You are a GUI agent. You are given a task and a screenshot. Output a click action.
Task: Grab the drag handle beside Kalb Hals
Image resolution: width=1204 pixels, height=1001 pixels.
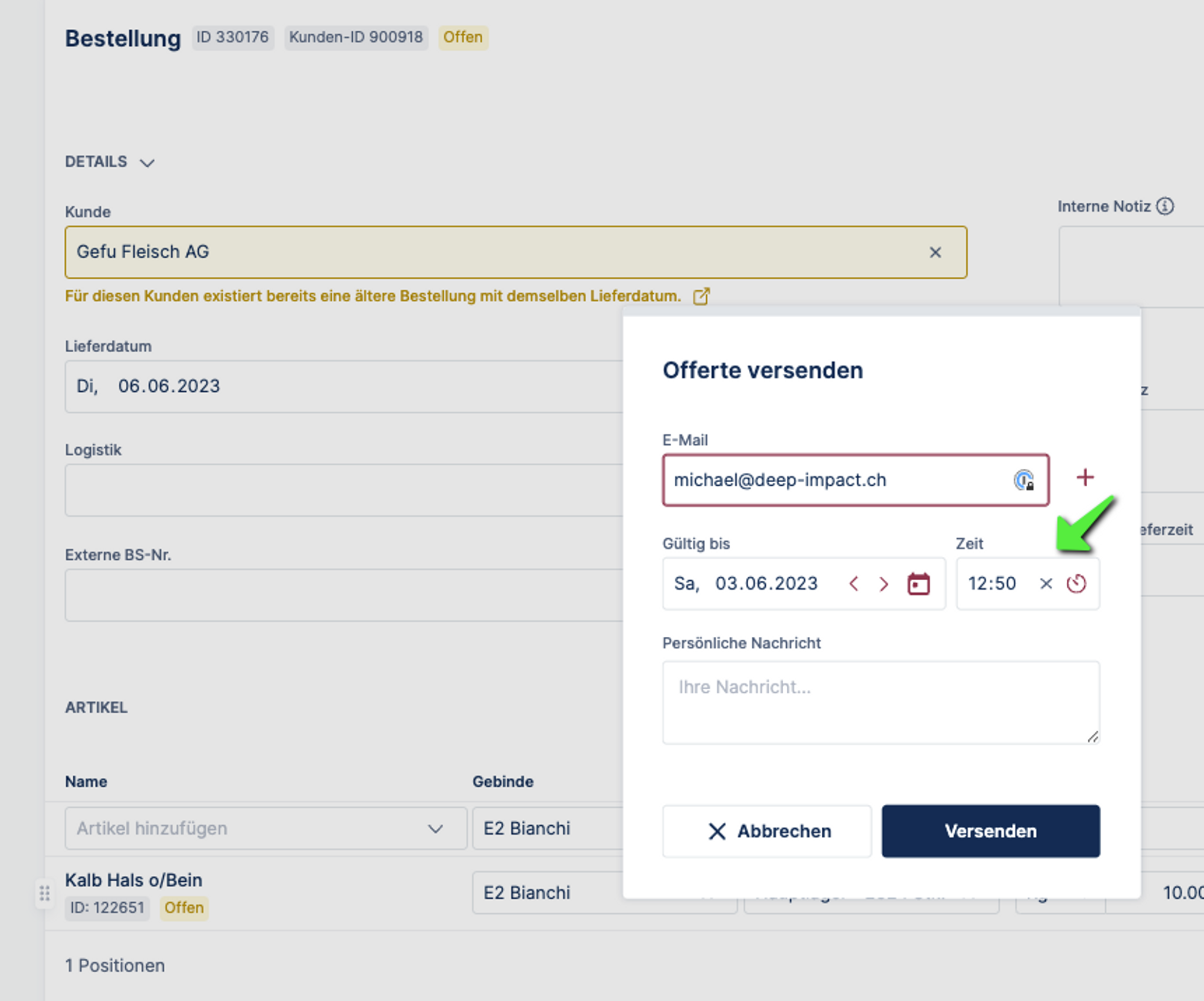[x=45, y=893]
